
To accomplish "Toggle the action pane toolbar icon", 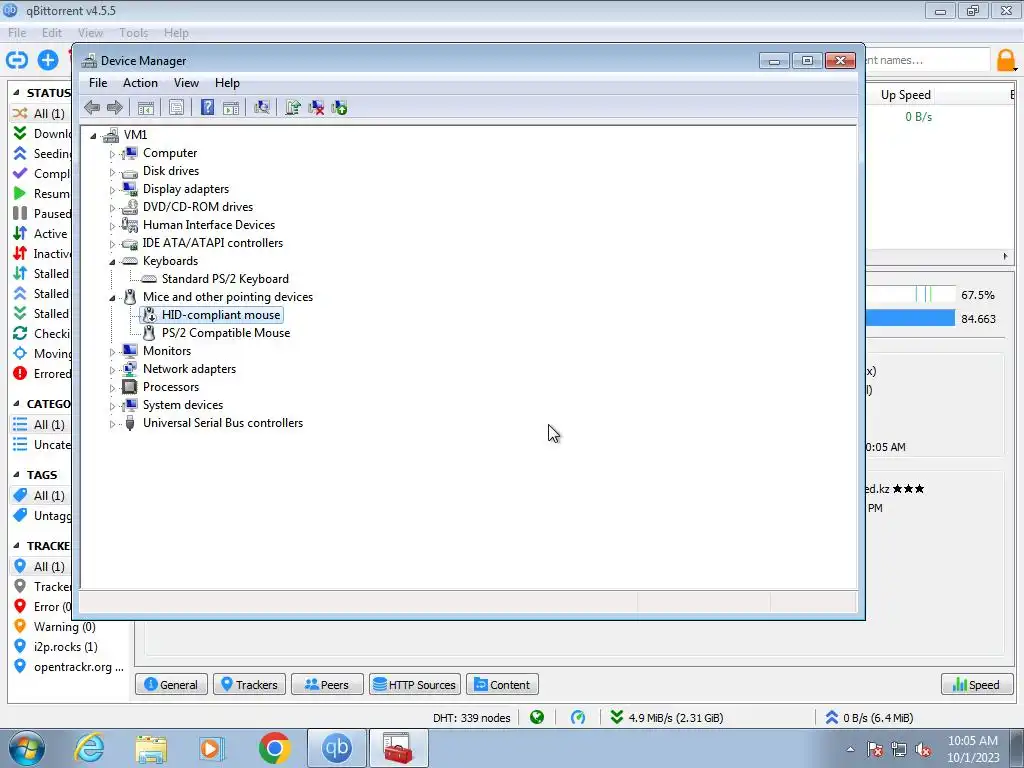I will pos(231,108).
